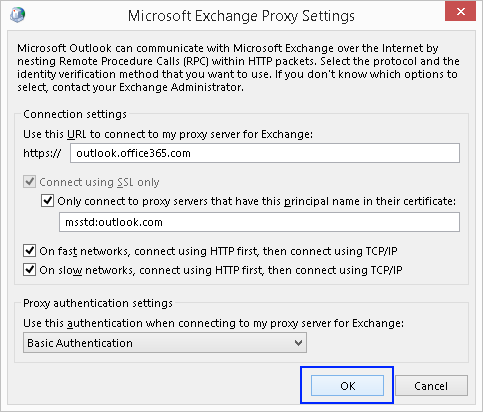
Task: Click the principal name certificate label
Action: coord(256,201)
